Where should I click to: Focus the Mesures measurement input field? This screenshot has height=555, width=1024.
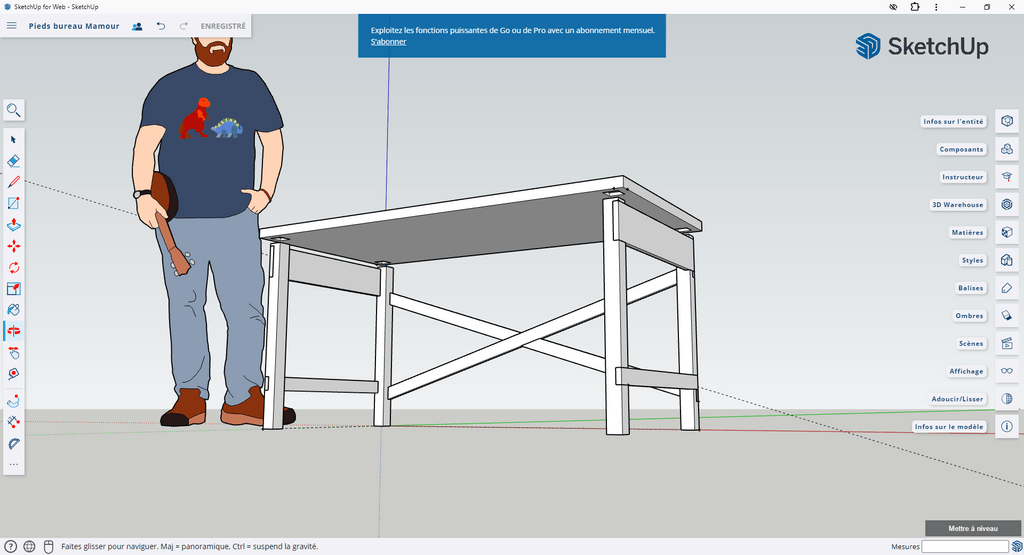[x=965, y=547]
